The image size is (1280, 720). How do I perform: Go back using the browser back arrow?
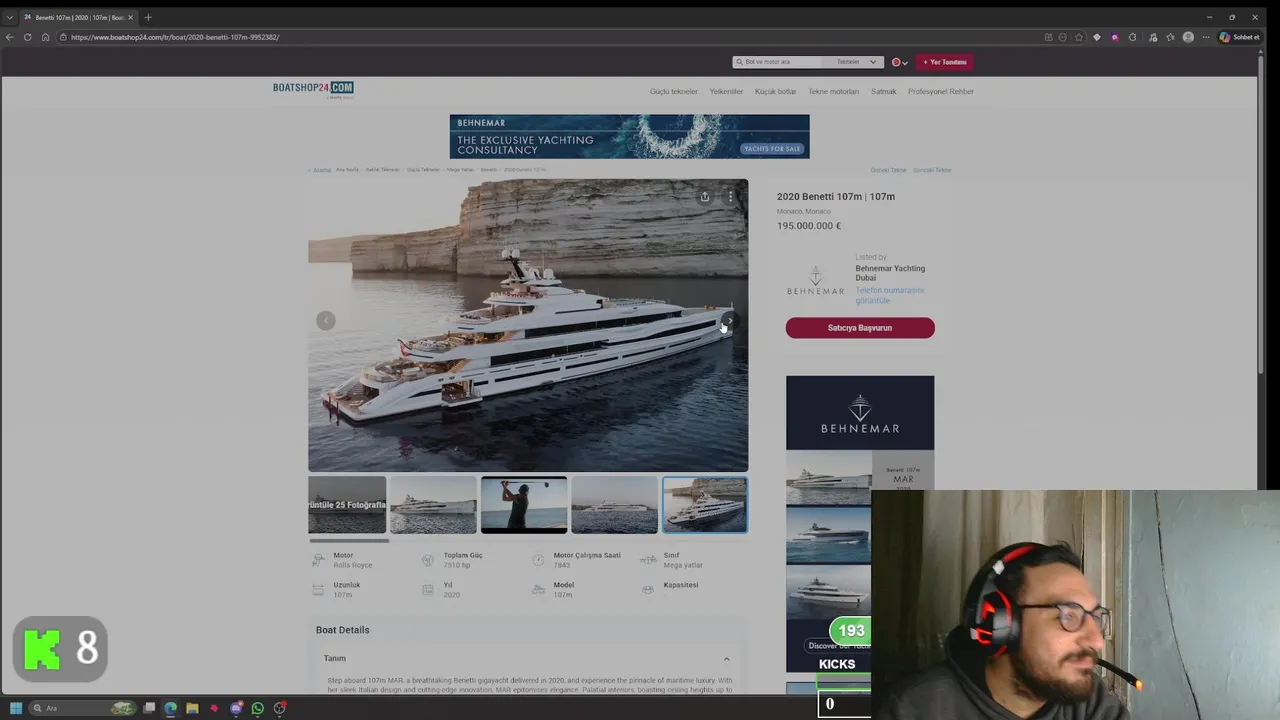click(x=10, y=37)
